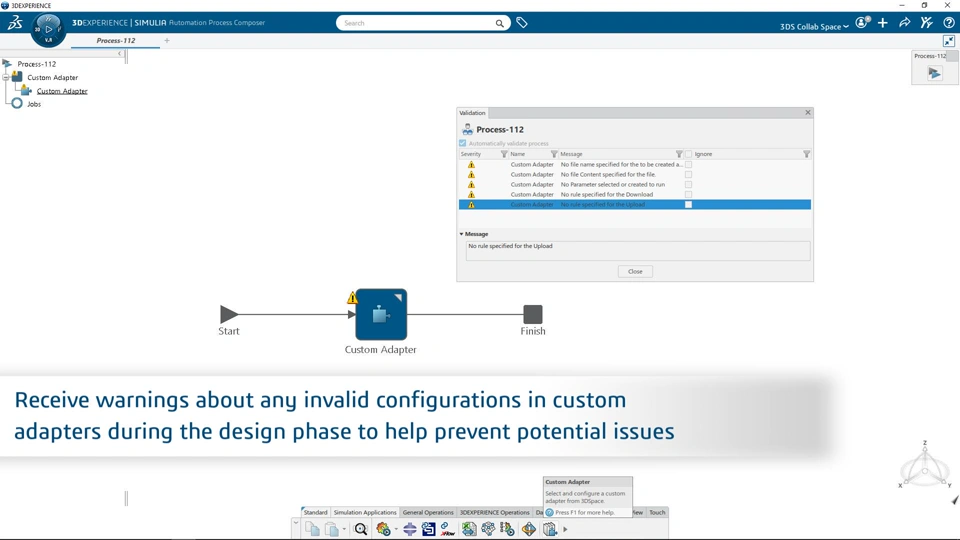This screenshot has height=540, width=960.
Task: Click the compass play button
Action: click(x=48, y=29)
